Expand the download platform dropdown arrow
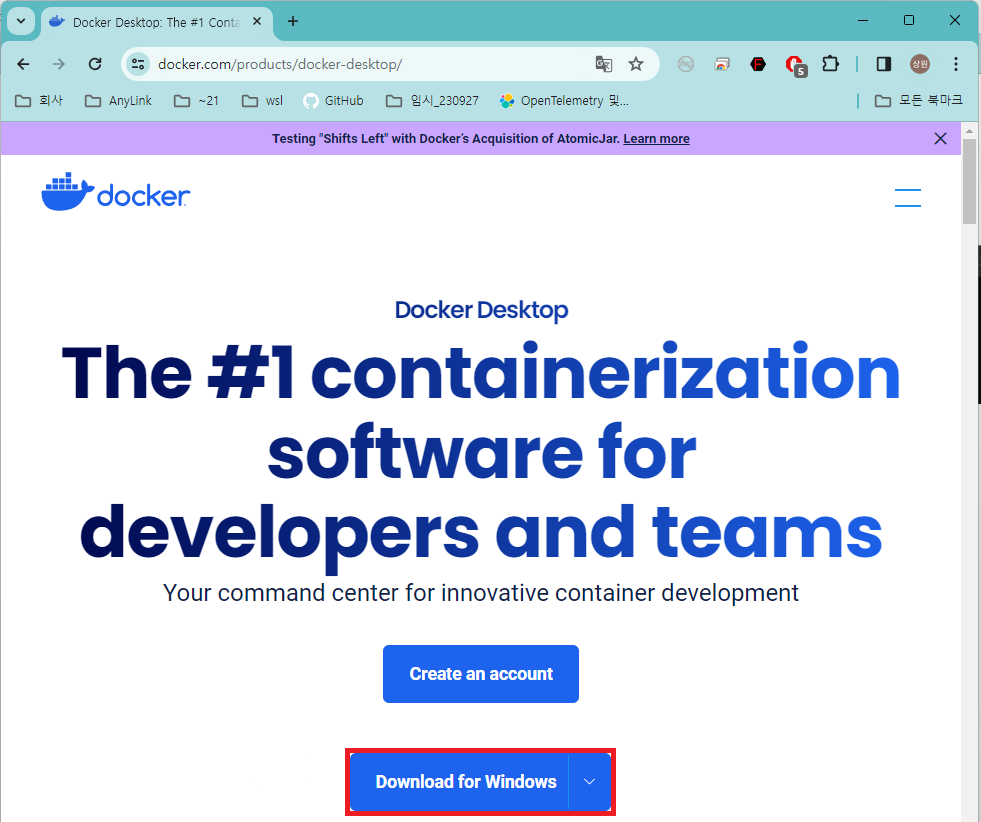The height and width of the screenshot is (822, 981). [589, 782]
